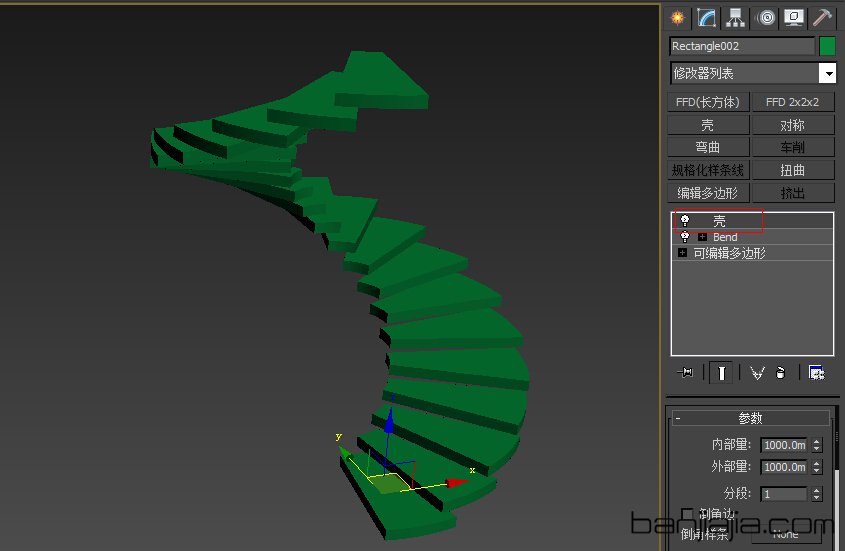The width and height of the screenshot is (845, 551).
Task: Toggle lightbulb of 壳 modifier in stack
Action: tap(684, 221)
